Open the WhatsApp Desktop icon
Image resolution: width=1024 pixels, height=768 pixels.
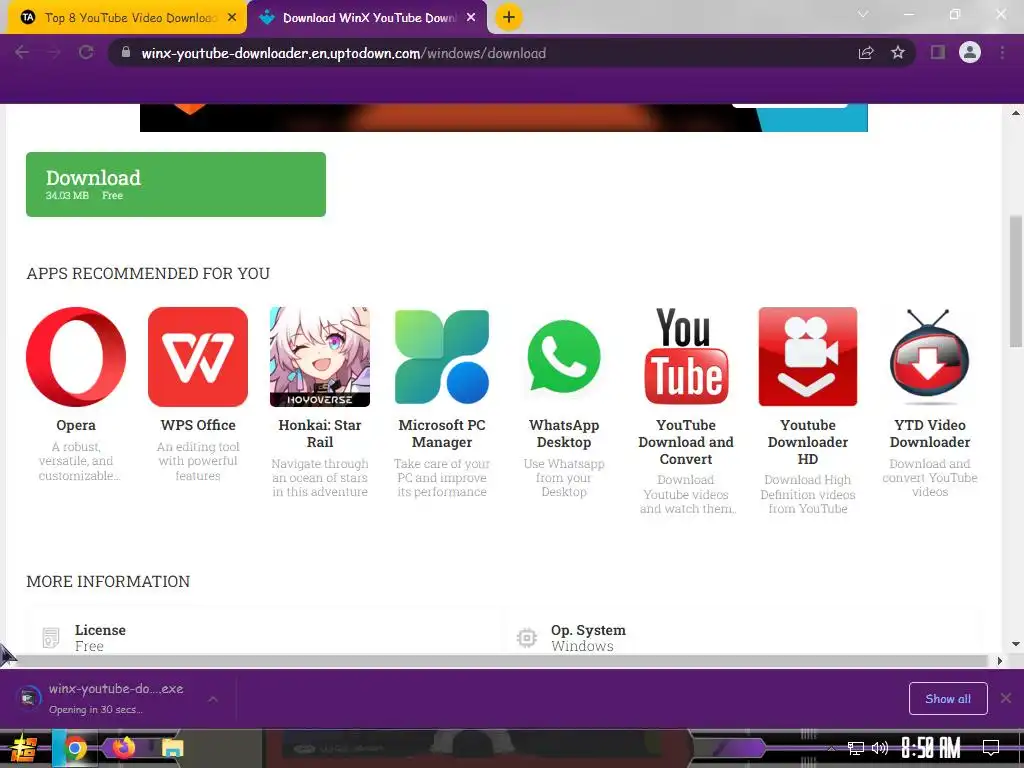[564, 357]
